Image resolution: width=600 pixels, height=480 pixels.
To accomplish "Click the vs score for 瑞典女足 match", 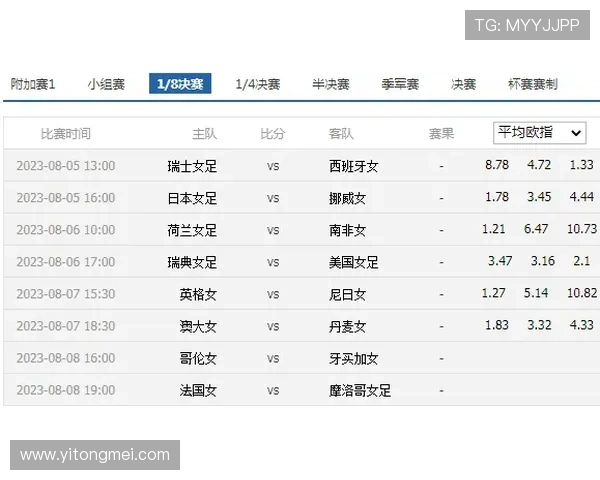I will (273, 263).
